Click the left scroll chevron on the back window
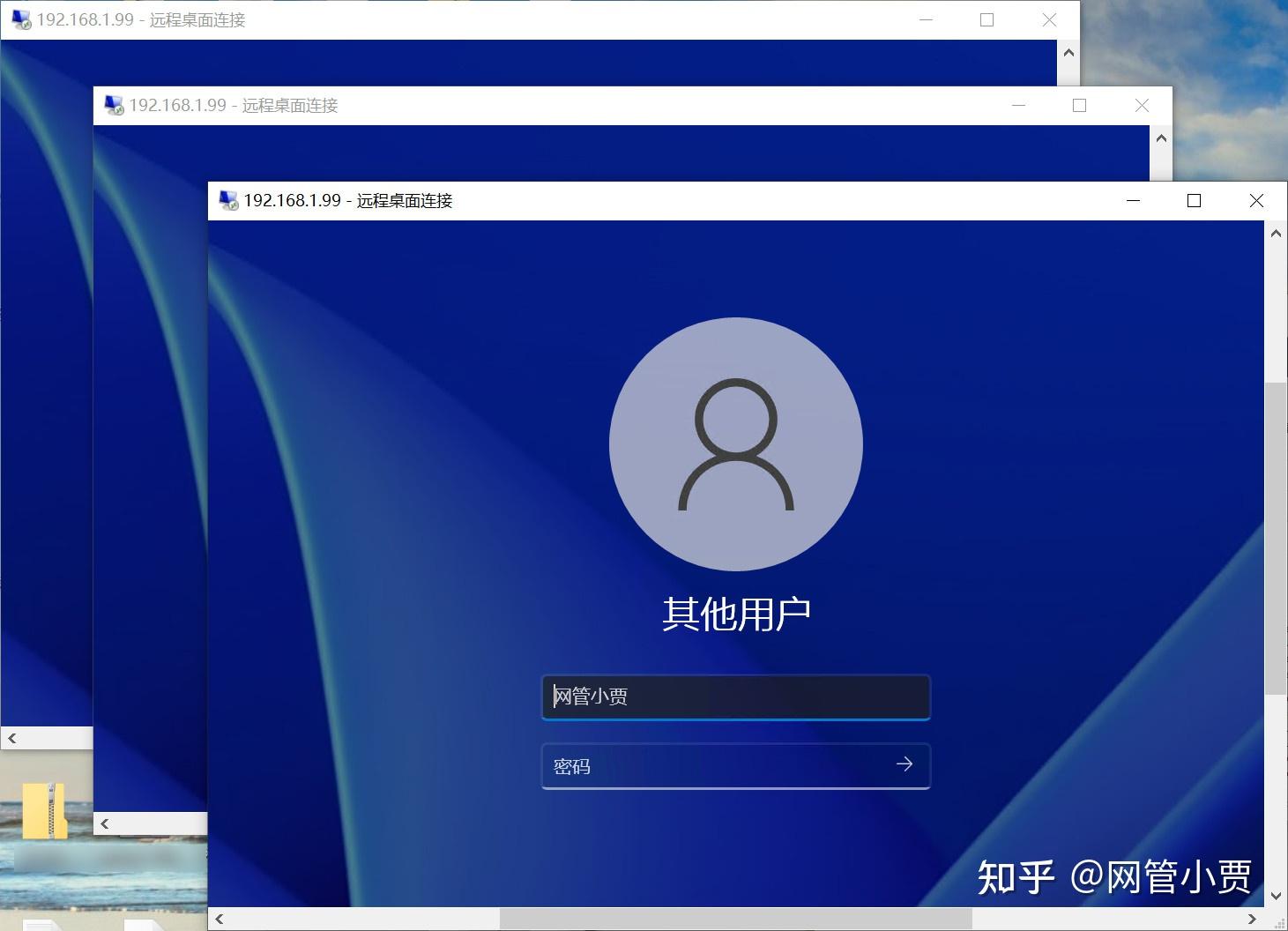This screenshot has width=1288, height=931. 12,739
